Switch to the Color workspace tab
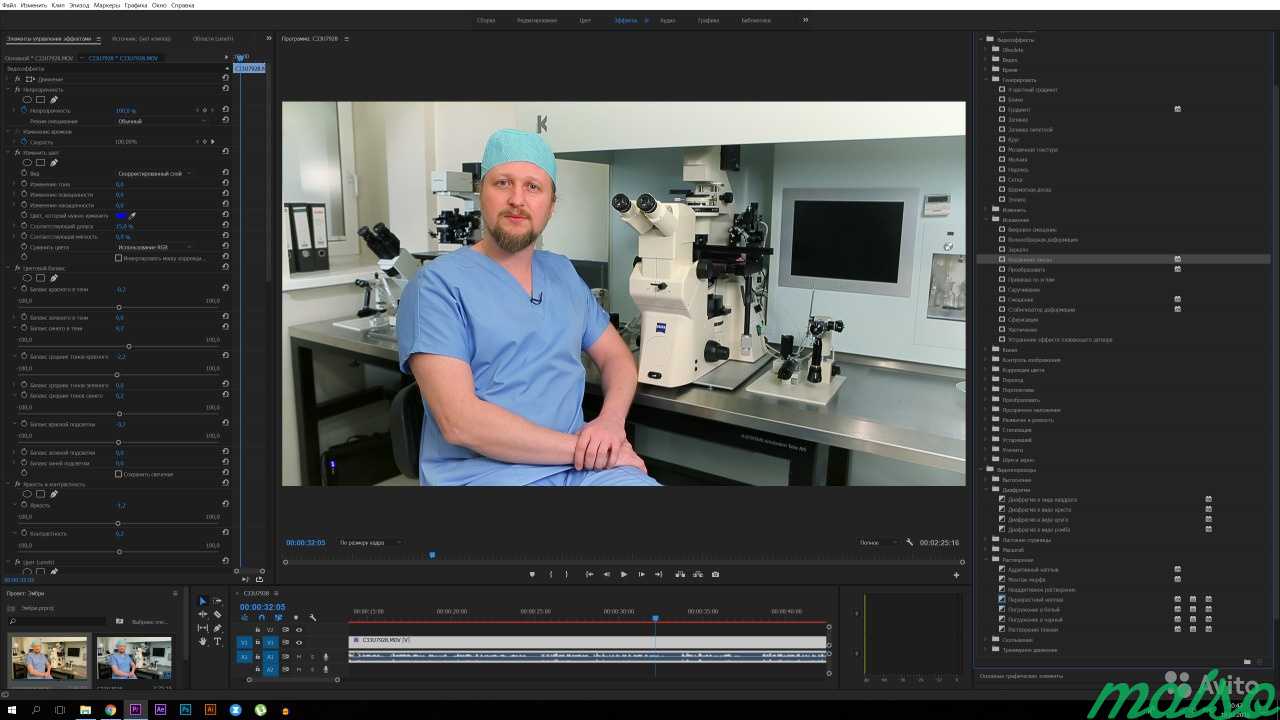The height and width of the screenshot is (720, 1280). pos(585,20)
